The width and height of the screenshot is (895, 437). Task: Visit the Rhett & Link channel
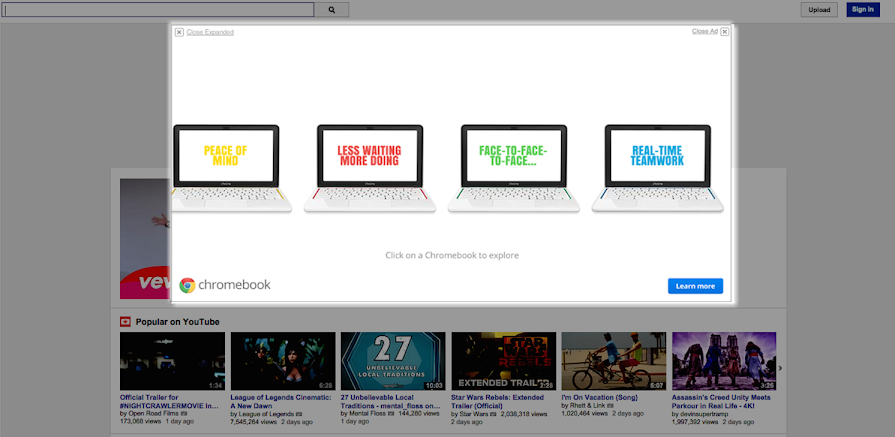click(x=587, y=406)
